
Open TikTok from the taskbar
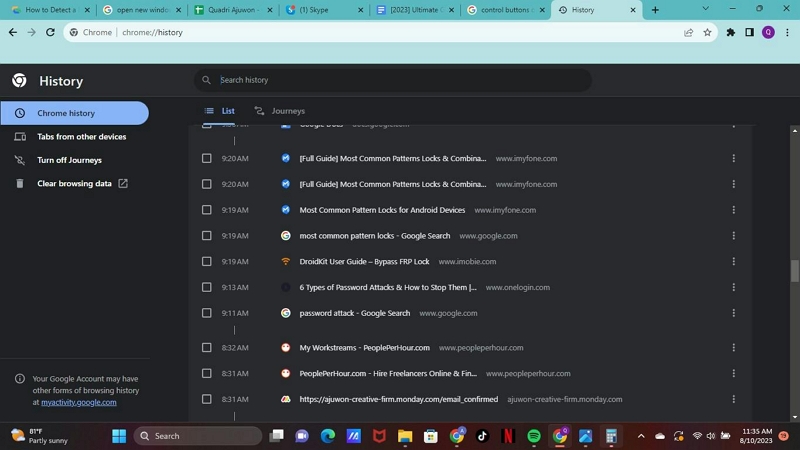tap(482, 436)
